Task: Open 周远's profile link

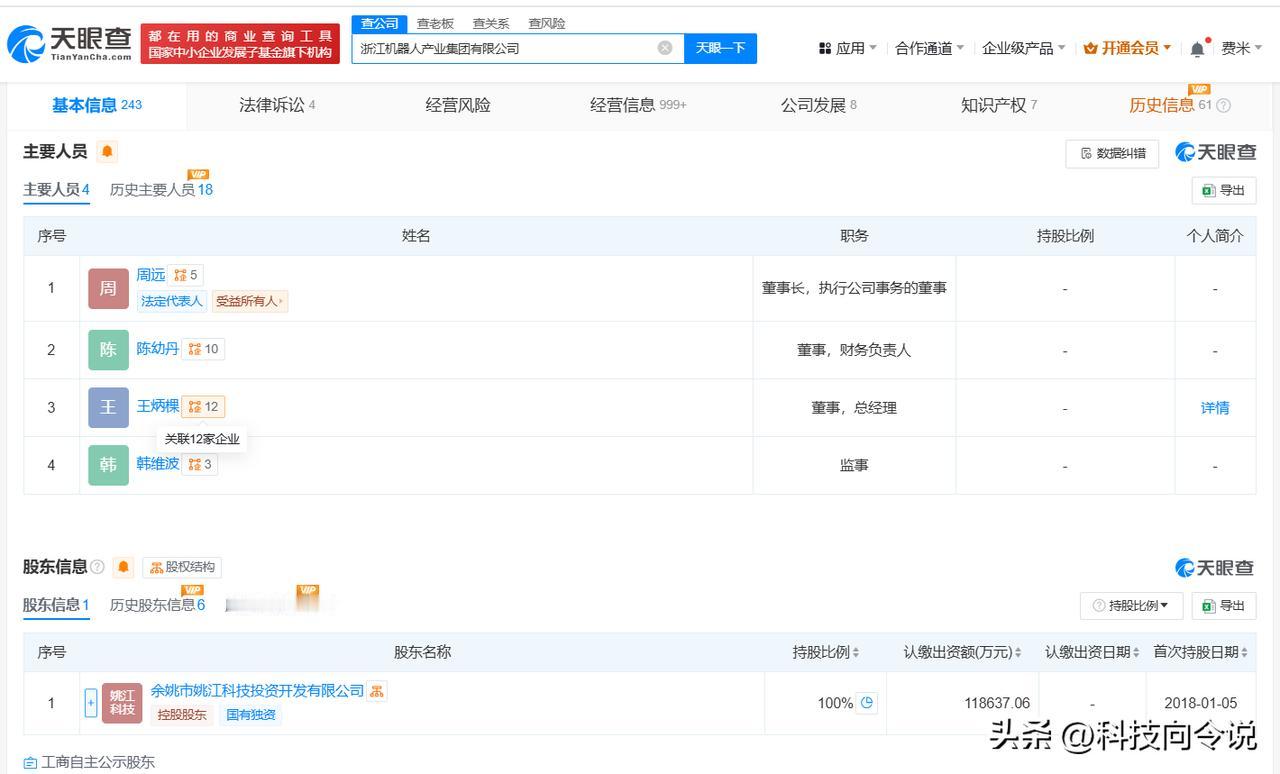Action: pos(151,275)
